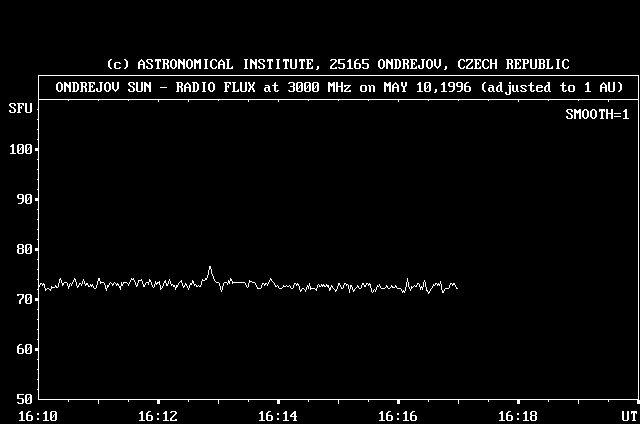Click the highest peak of the flux trace
The width and height of the screenshot is (640, 424).
[210, 267]
